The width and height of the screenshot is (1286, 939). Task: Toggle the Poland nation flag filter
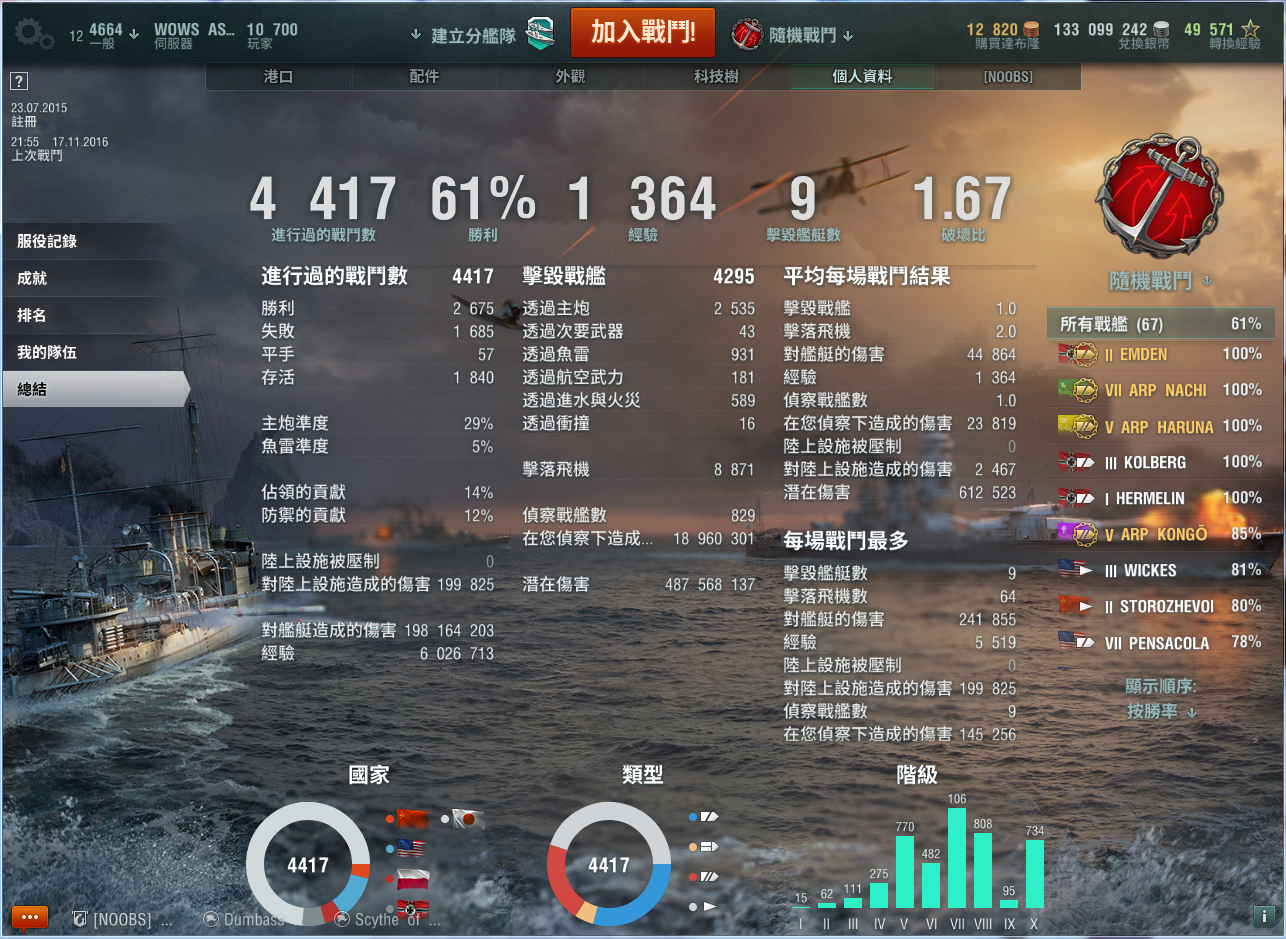pyautogui.click(x=412, y=878)
